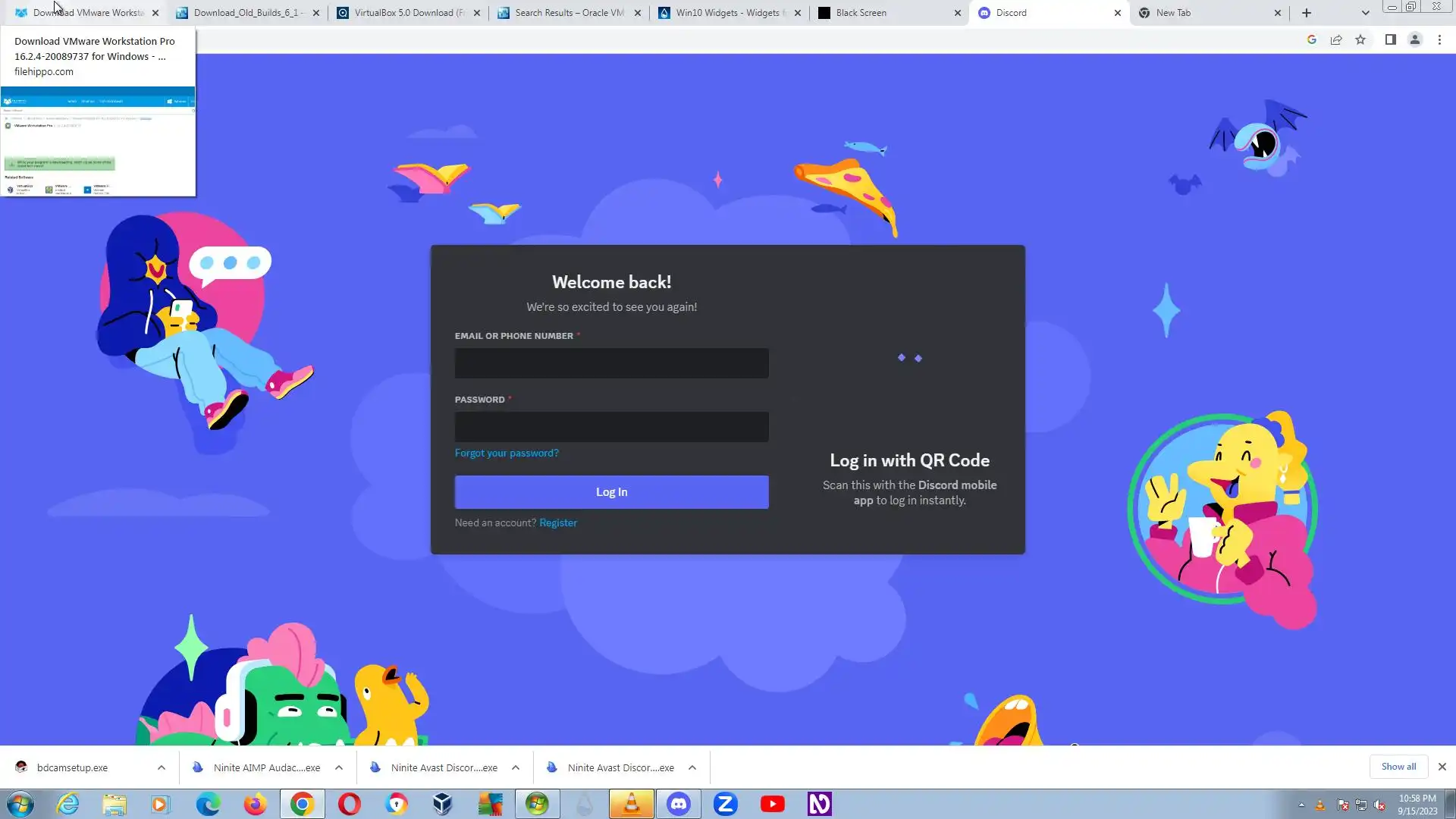Open the tab search dropdown arrow
This screenshot has width=1456, height=819.
pos(1365,13)
